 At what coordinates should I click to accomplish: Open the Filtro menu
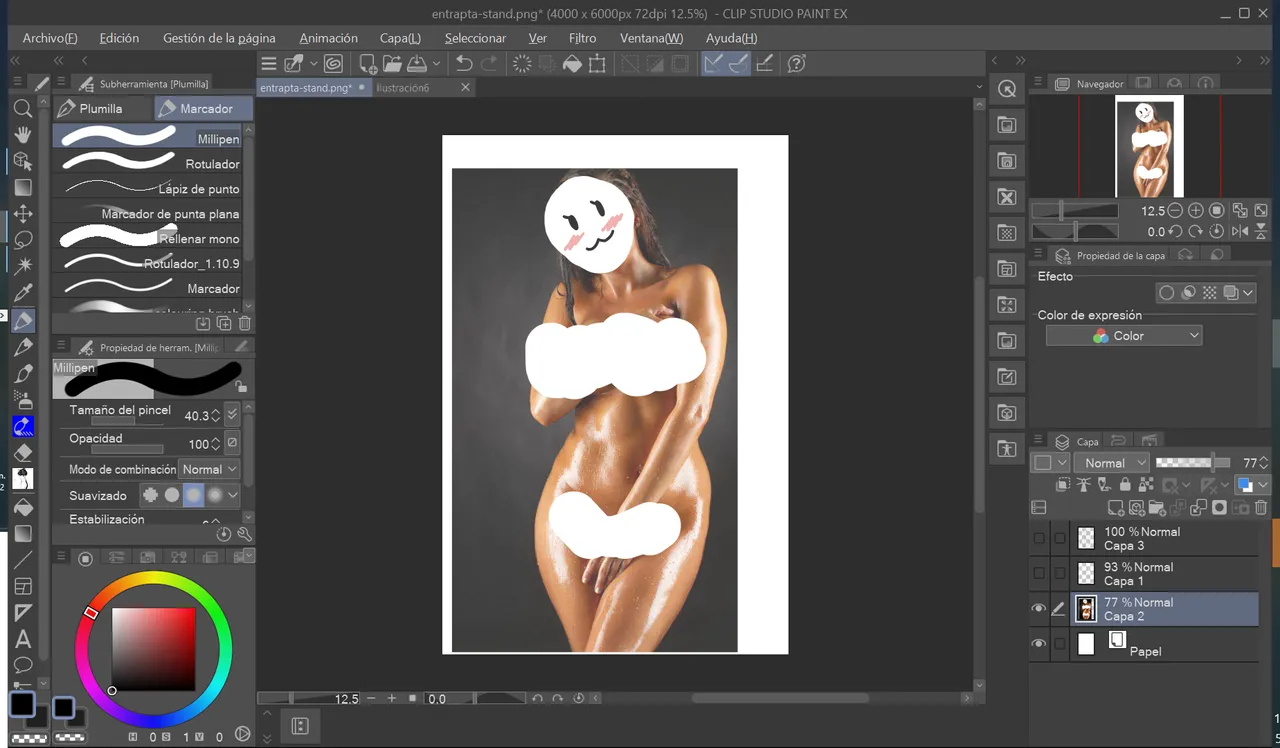tap(582, 38)
